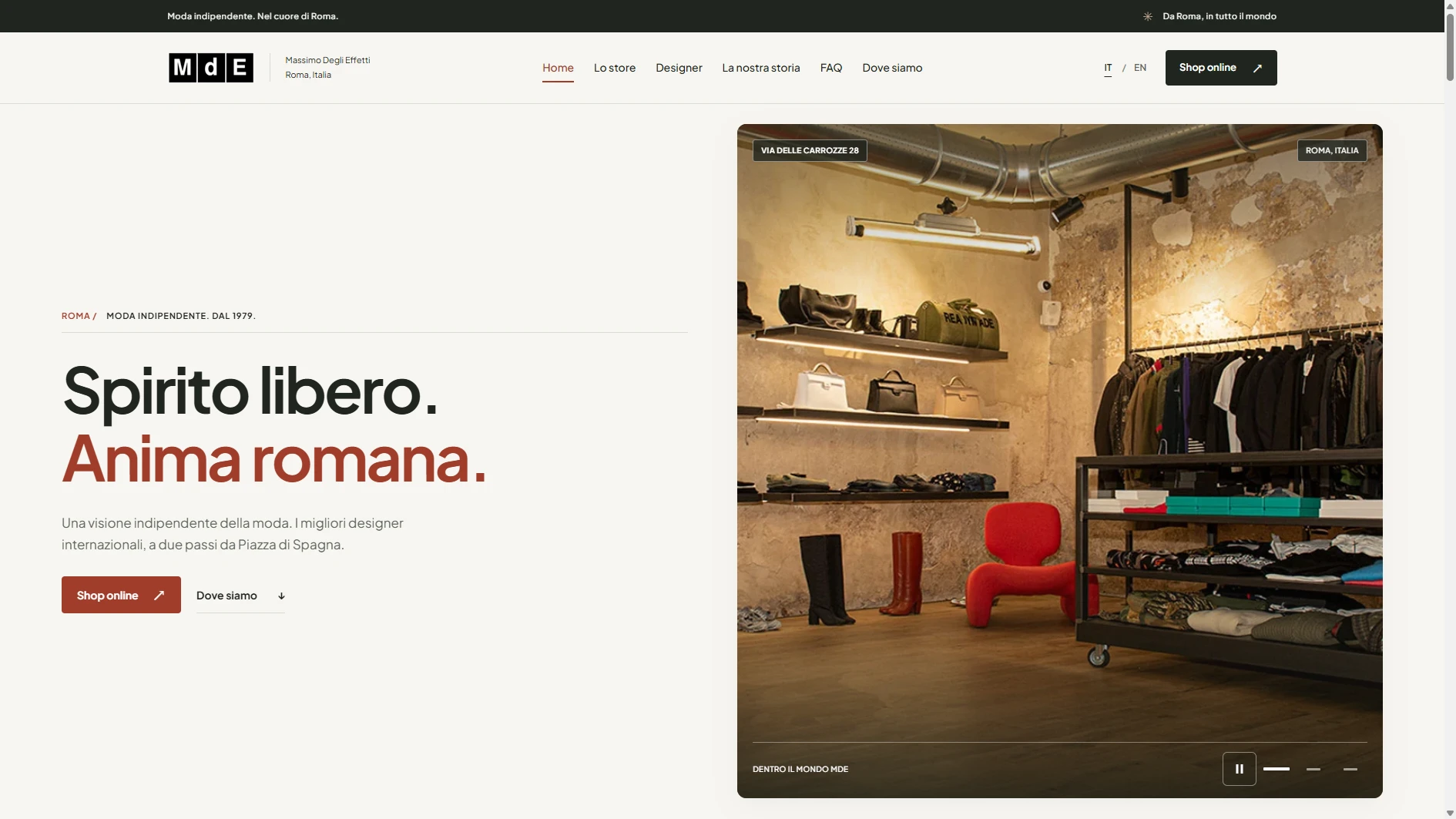Click the Dentro il mondo MDE caption
Screen dimensions: 1456x819
800,769
